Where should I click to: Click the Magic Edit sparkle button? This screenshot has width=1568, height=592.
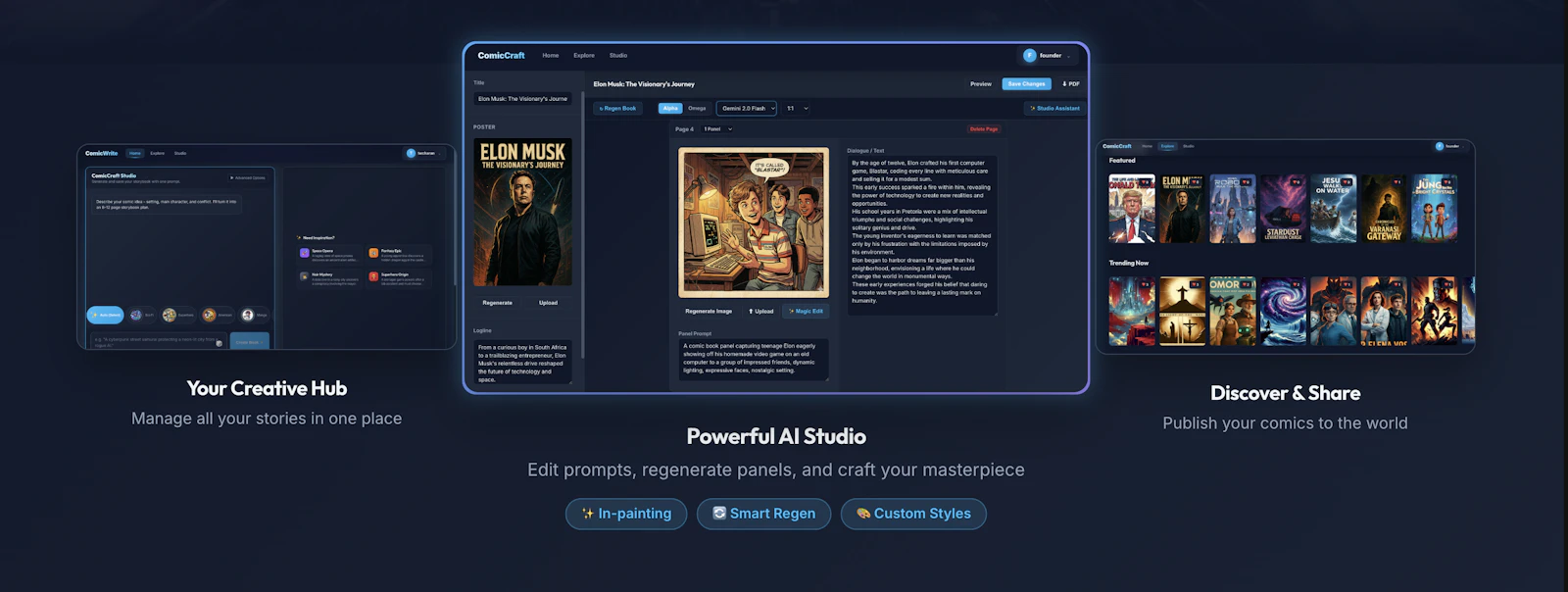[x=806, y=311]
